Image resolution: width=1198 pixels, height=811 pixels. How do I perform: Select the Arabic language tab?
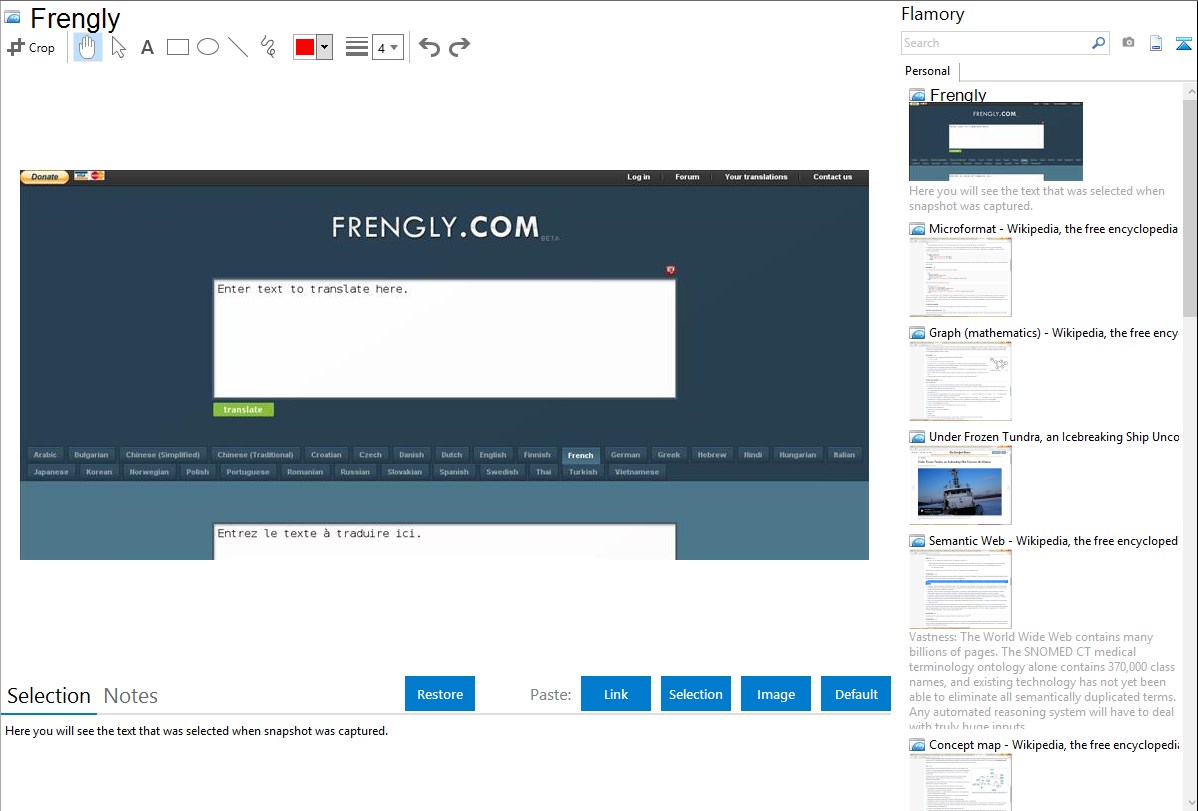tap(45, 455)
